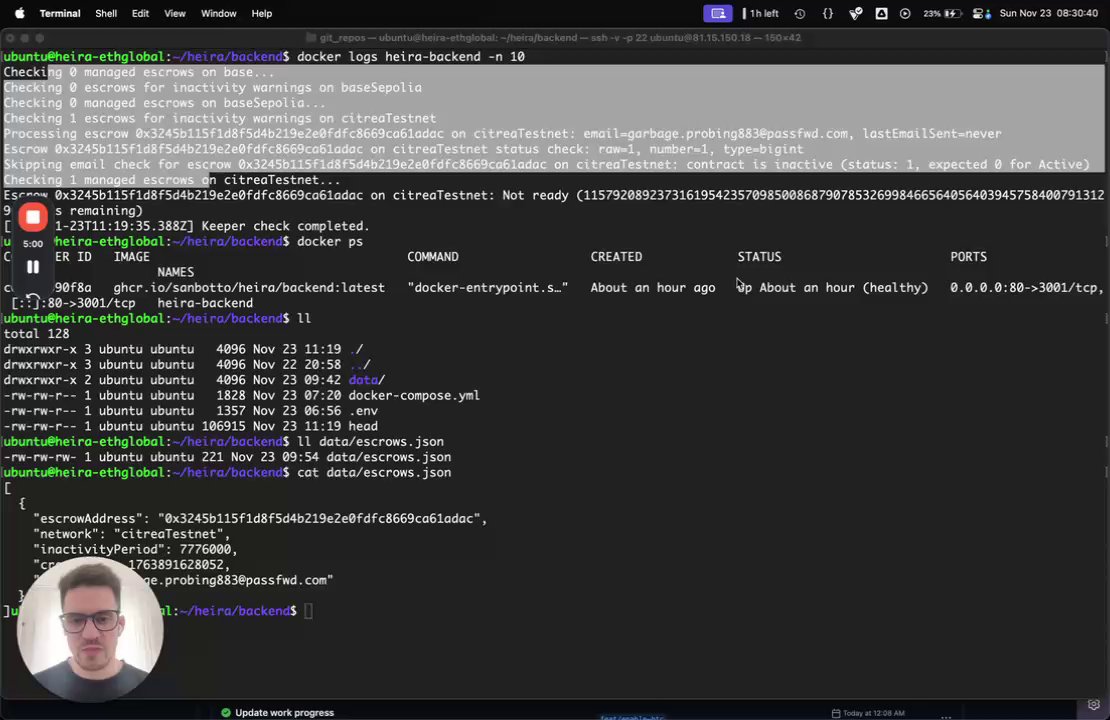The width and height of the screenshot is (1110, 720).
Task: Open the Help menu
Action: 261,13
